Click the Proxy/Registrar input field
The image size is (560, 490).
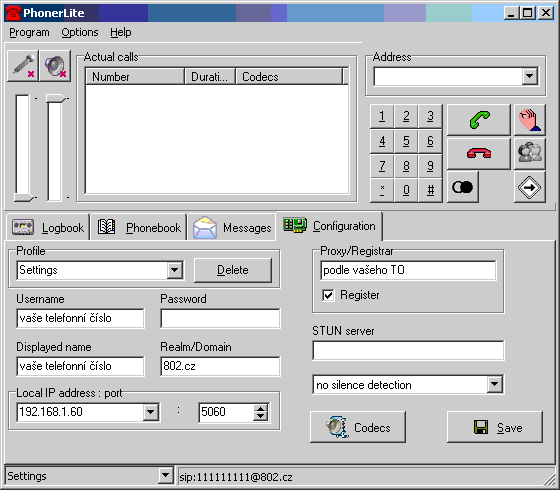(x=408, y=270)
